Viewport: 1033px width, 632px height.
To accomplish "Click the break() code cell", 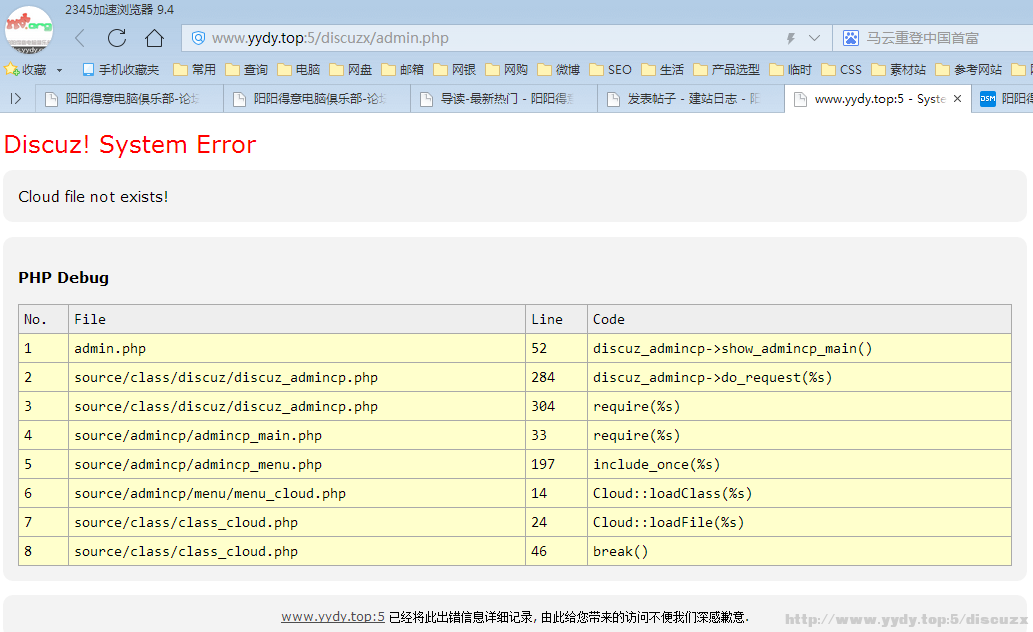I will point(799,551).
